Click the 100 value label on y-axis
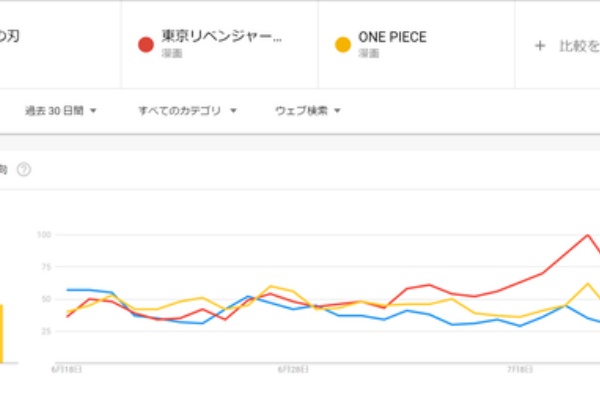The height and width of the screenshot is (400, 600). [x=42, y=235]
